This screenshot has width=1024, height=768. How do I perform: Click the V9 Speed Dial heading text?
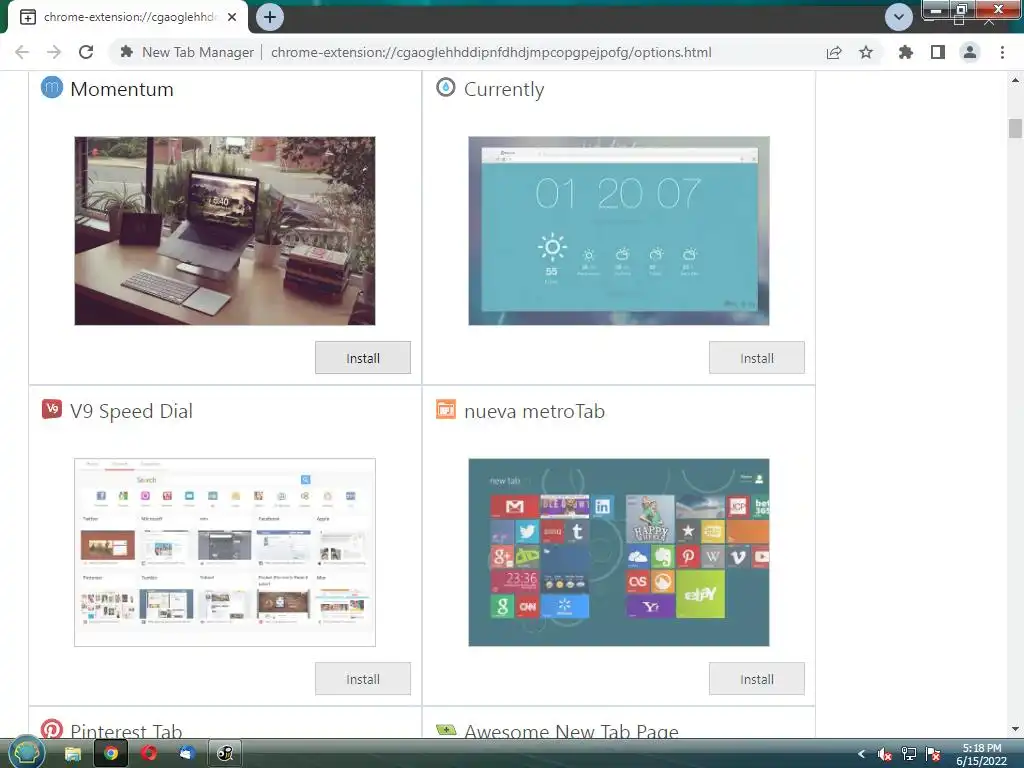(131, 411)
